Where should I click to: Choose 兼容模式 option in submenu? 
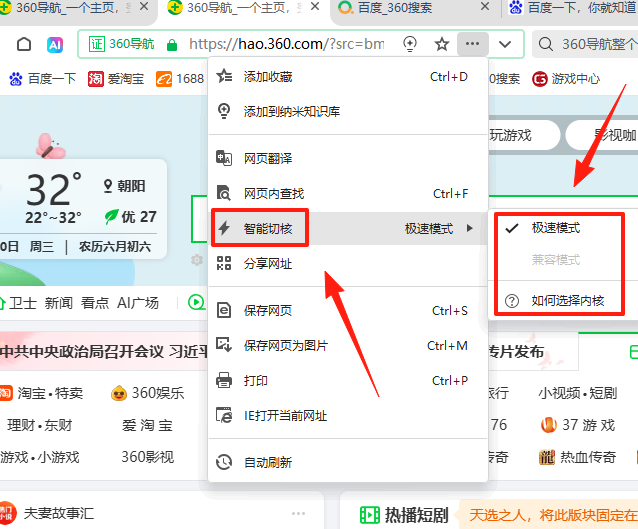pos(563,259)
